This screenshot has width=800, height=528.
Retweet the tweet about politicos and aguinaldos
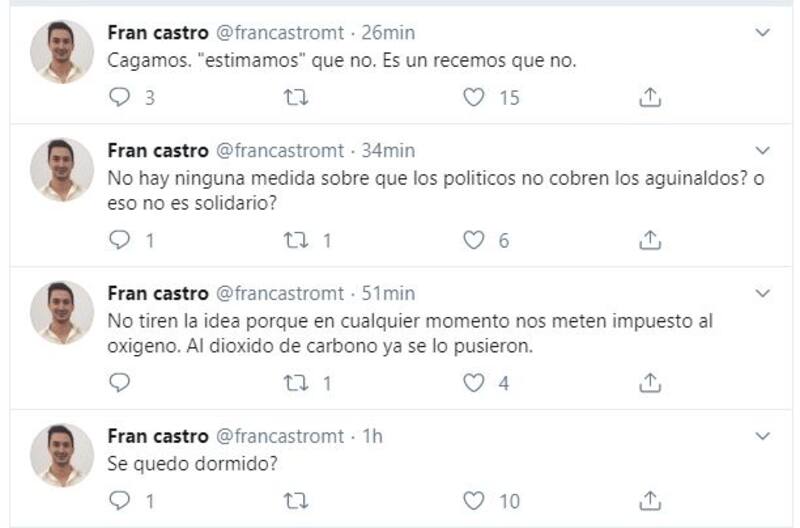pos(297,240)
